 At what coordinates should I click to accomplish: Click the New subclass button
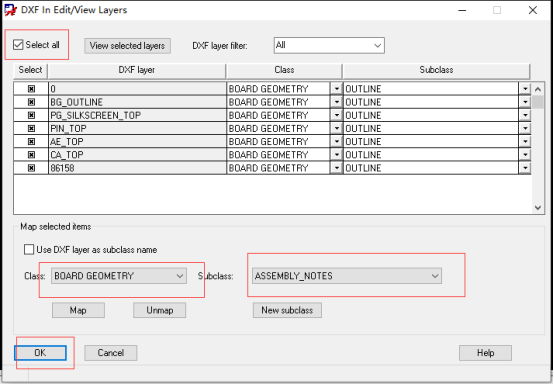287,310
